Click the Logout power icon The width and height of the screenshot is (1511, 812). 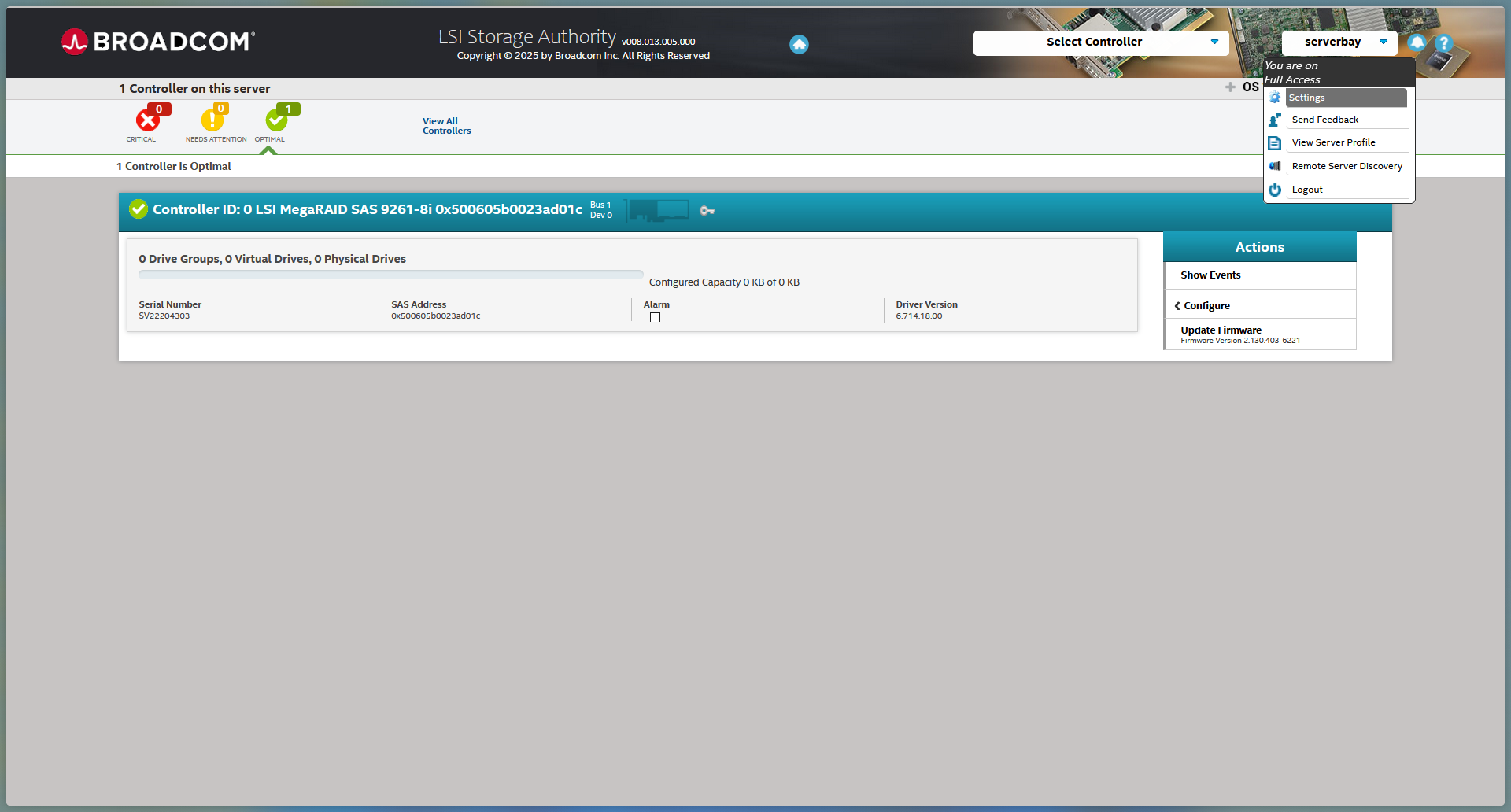(1275, 190)
